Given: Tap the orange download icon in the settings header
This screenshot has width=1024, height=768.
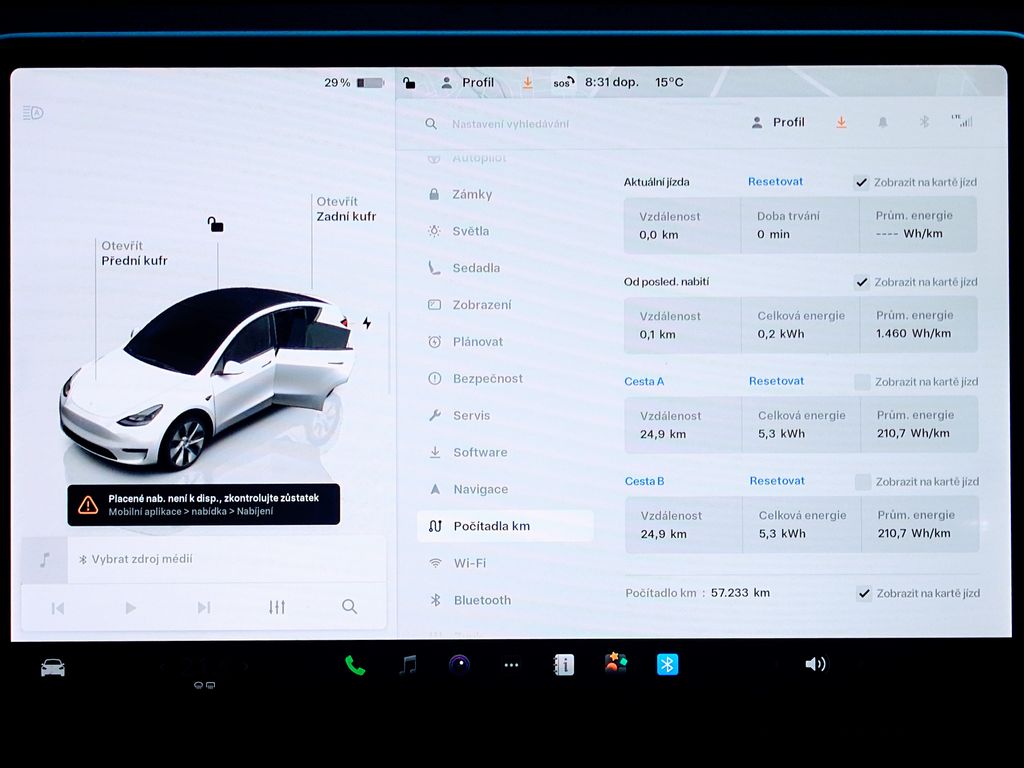Looking at the screenshot, I should click(841, 122).
